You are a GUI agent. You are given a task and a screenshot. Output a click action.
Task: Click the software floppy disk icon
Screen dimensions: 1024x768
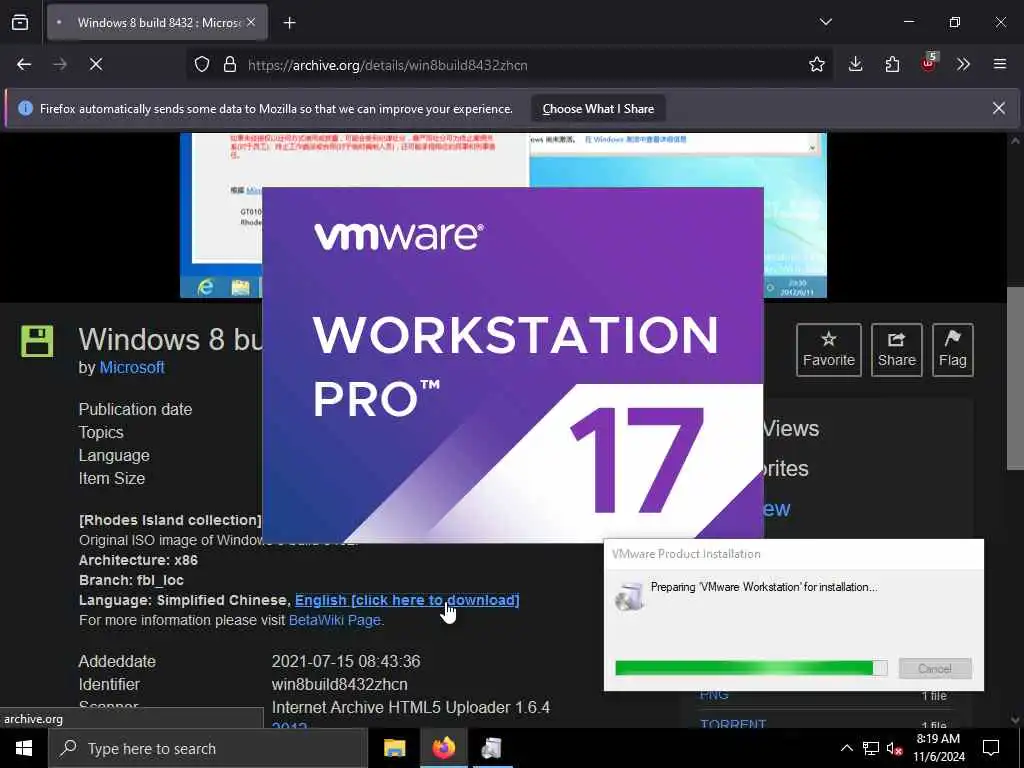coord(37,341)
